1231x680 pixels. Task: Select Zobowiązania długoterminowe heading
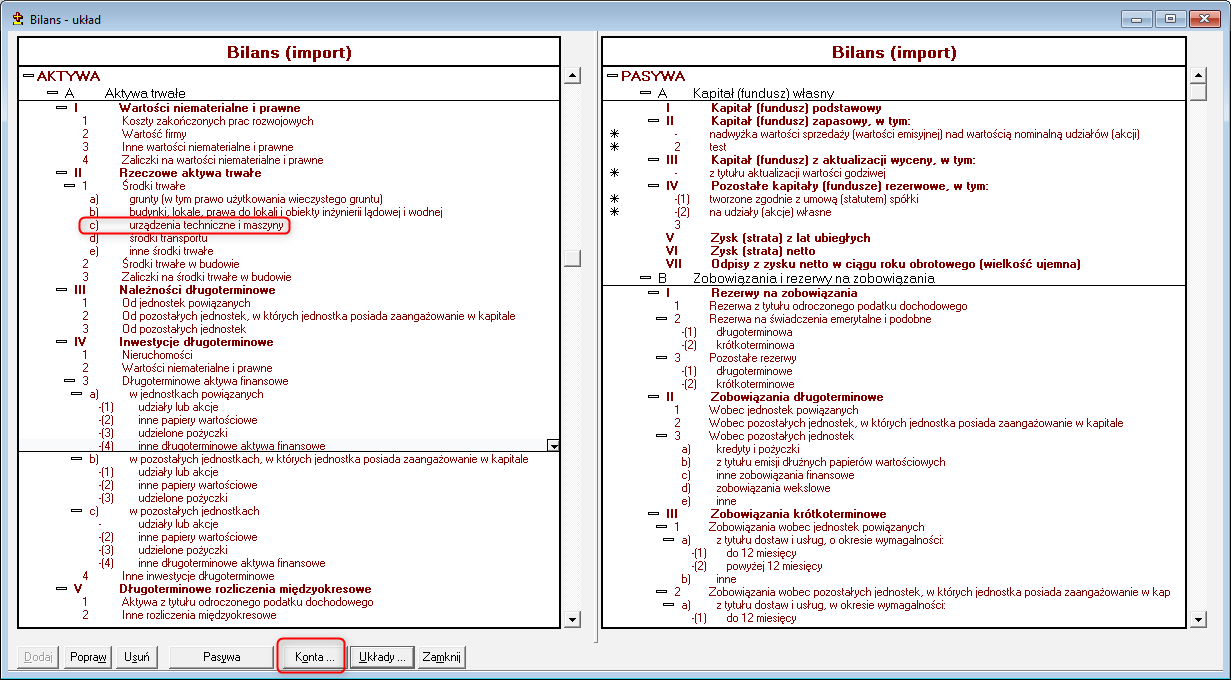(x=797, y=397)
